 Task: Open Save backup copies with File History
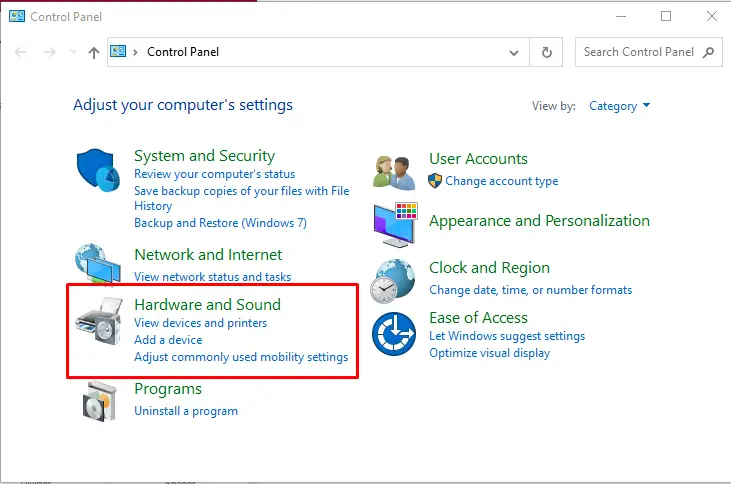click(x=241, y=198)
